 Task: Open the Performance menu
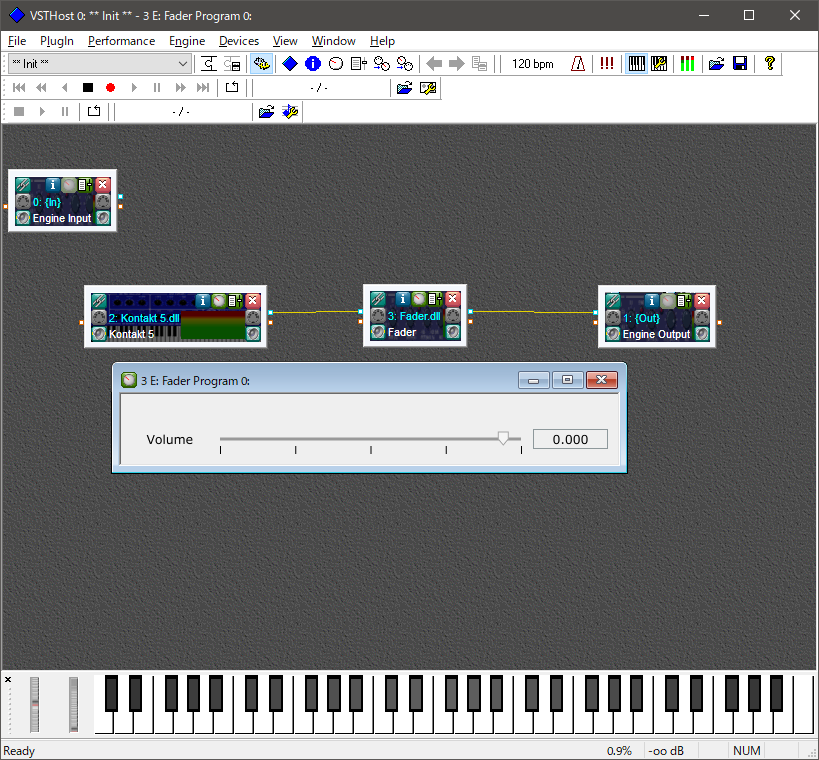(121, 41)
